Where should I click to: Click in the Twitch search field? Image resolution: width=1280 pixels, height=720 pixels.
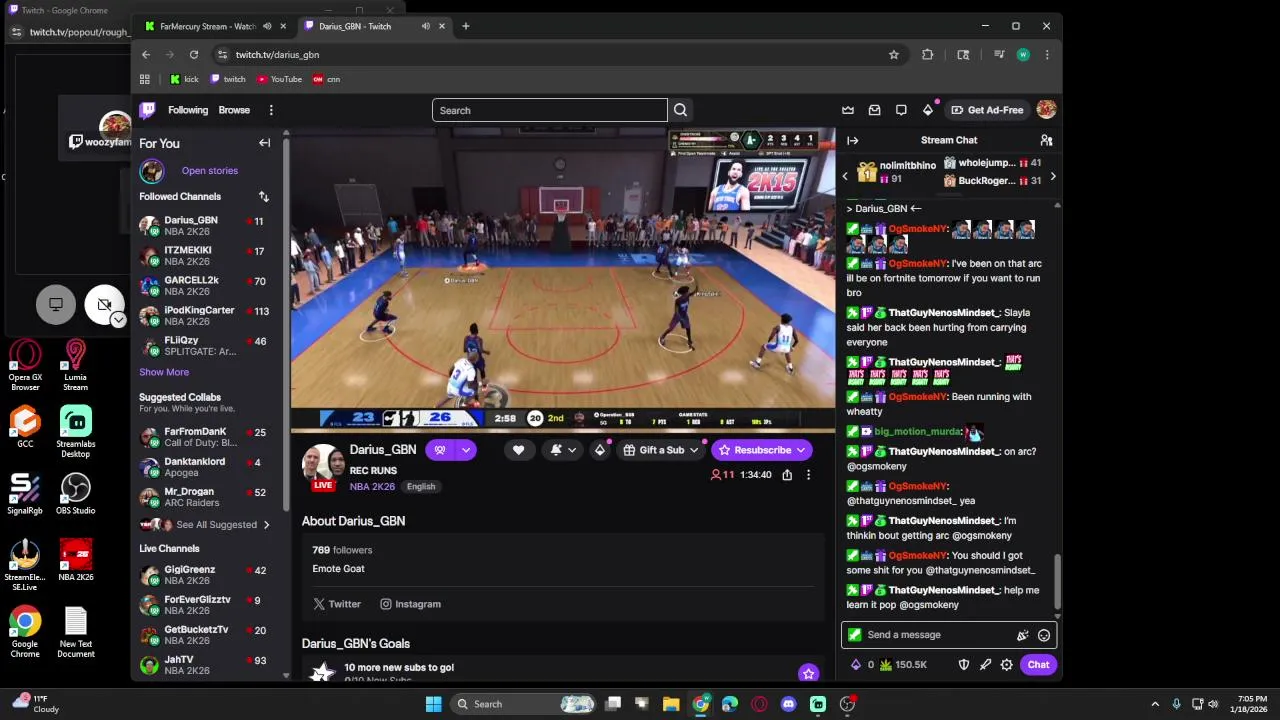click(x=549, y=110)
